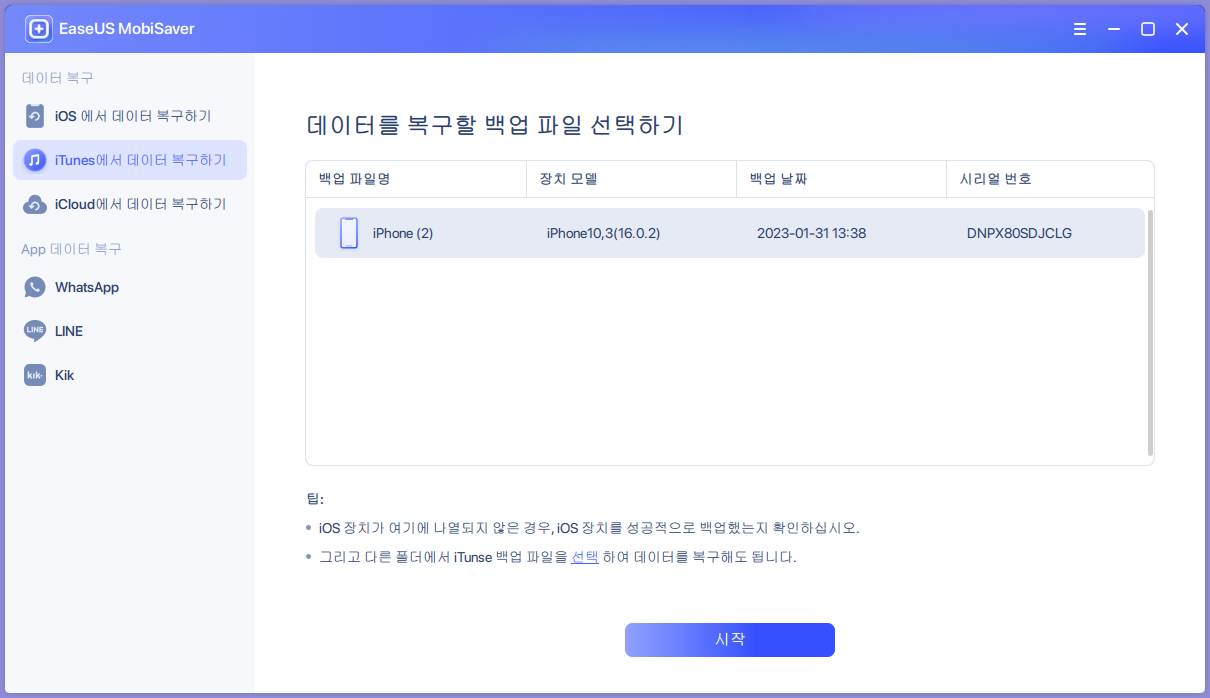
Task: Switch to iCloud에서 데이터 복구하기 section
Action: pyautogui.click(x=129, y=203)
